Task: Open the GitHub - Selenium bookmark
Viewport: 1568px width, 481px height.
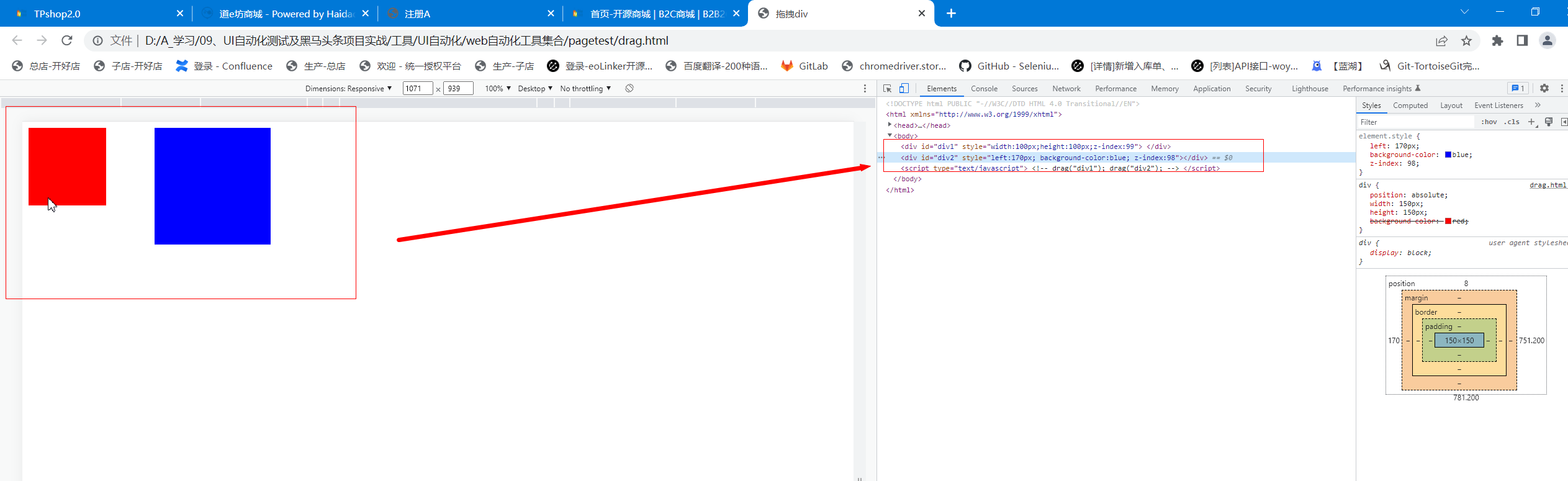Action: pyautogui.click(x=1009, y=66)
